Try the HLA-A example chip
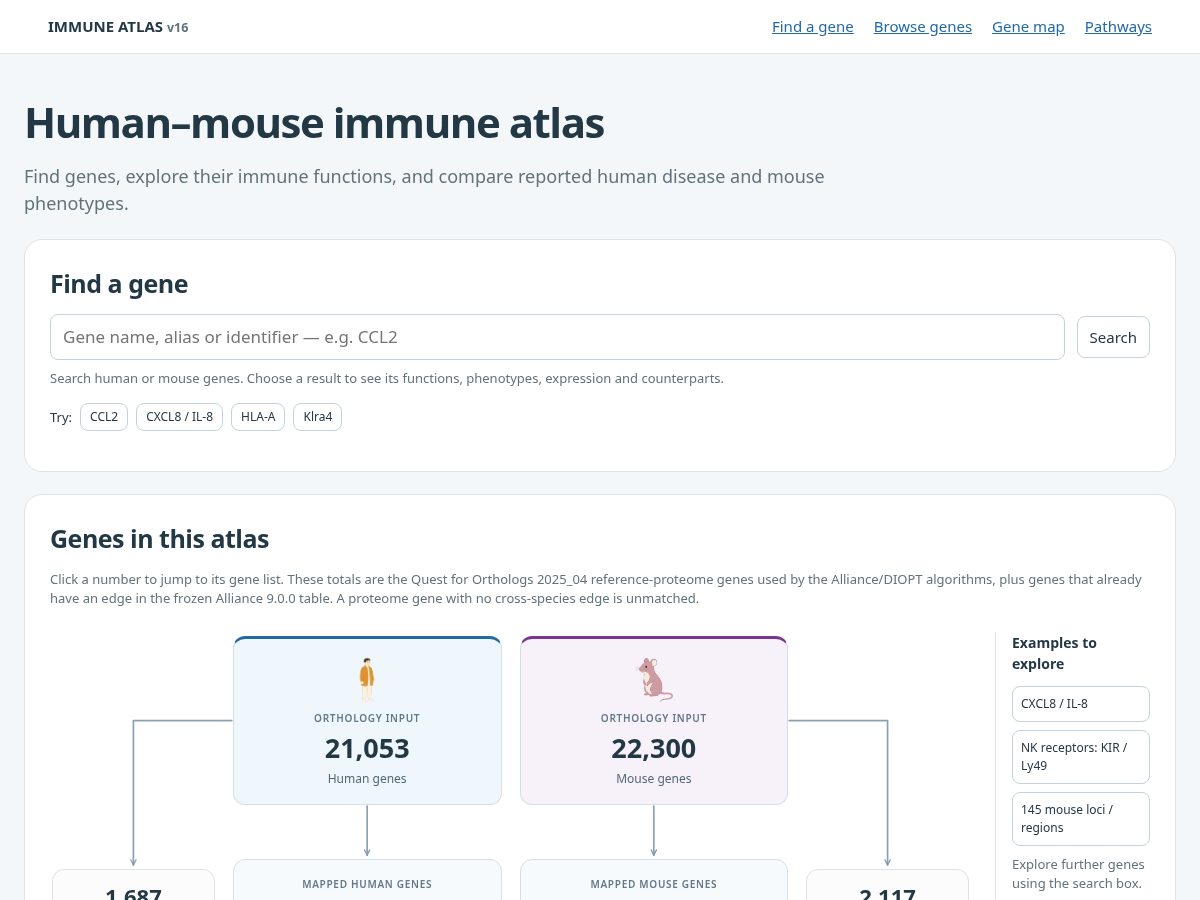 pyautogui.click(x=258, y=417)
